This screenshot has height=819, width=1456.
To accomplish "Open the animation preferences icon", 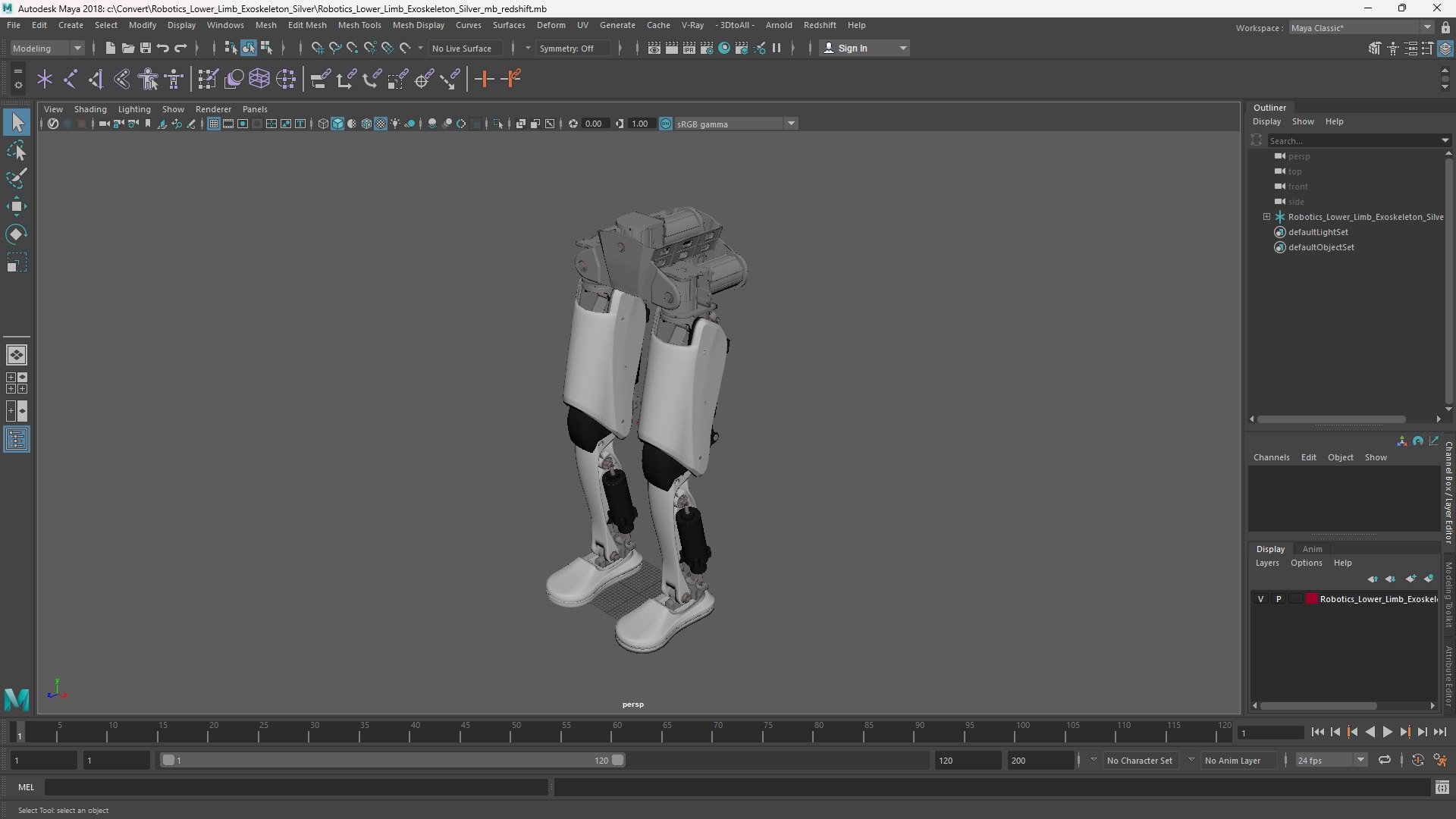I will tap(1440, 760).
